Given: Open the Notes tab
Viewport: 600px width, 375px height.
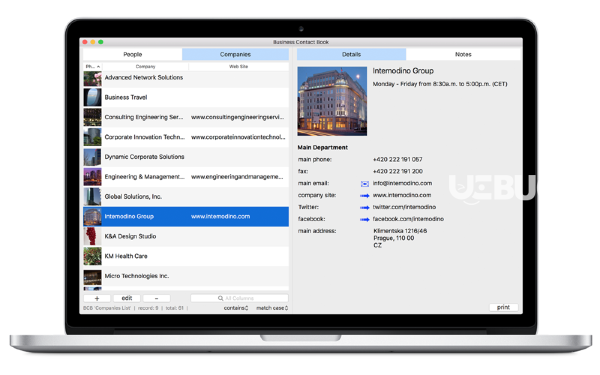Looking at the screenshot, I should pyautogui.click(x=463, y=54).
